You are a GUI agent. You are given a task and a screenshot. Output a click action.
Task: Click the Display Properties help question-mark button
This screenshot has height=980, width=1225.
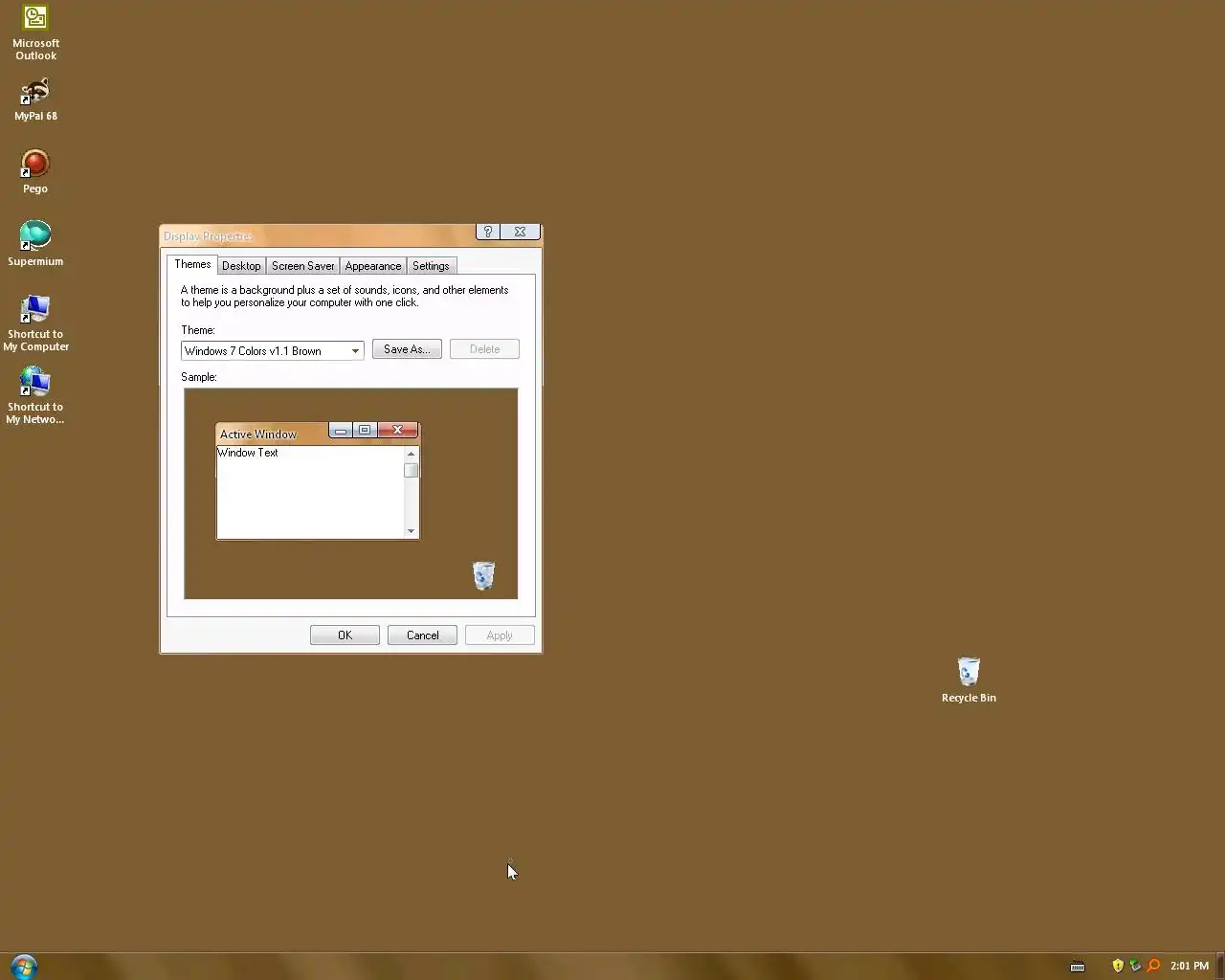point(488,232)
